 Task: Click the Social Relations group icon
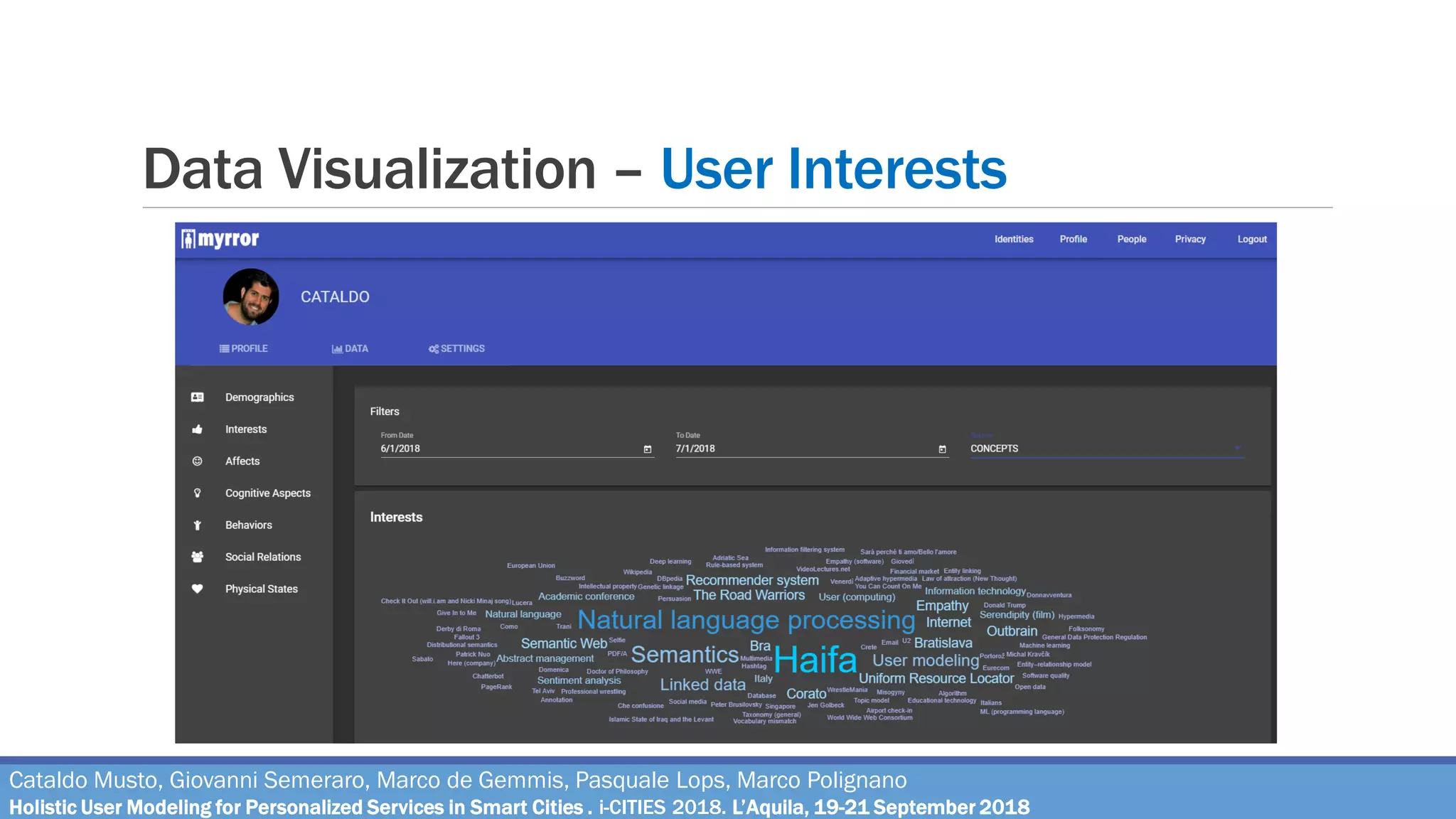coord(198,557)
